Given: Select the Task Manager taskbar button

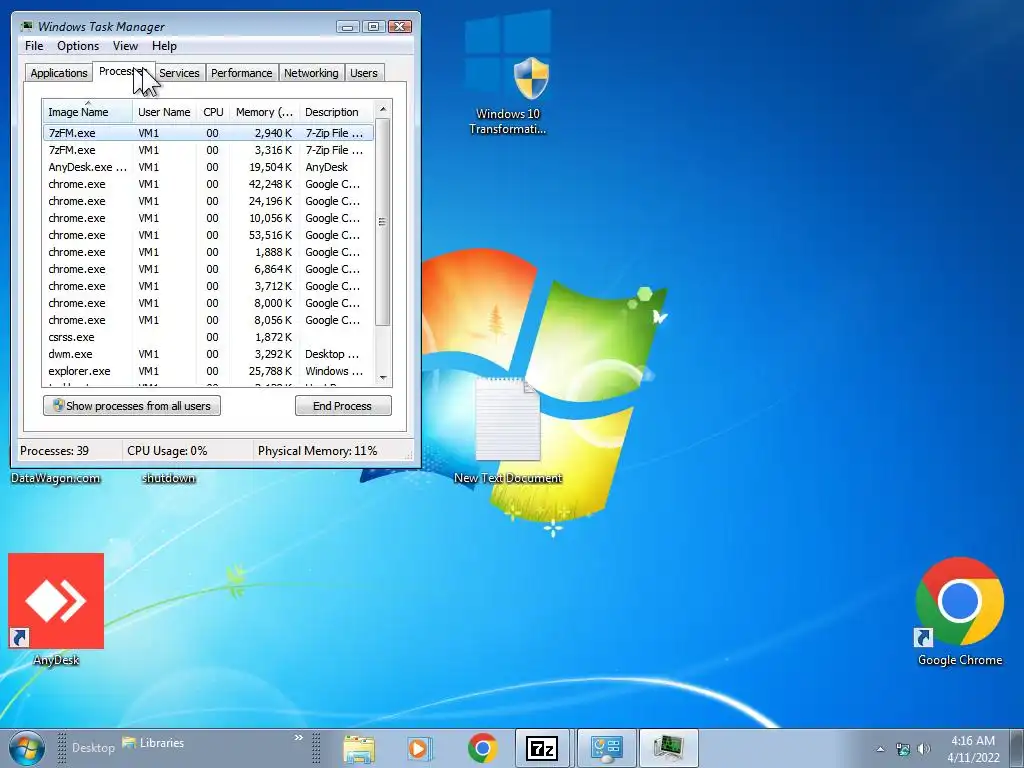Looking at the screenshot, I should click(x=669, y=748).
